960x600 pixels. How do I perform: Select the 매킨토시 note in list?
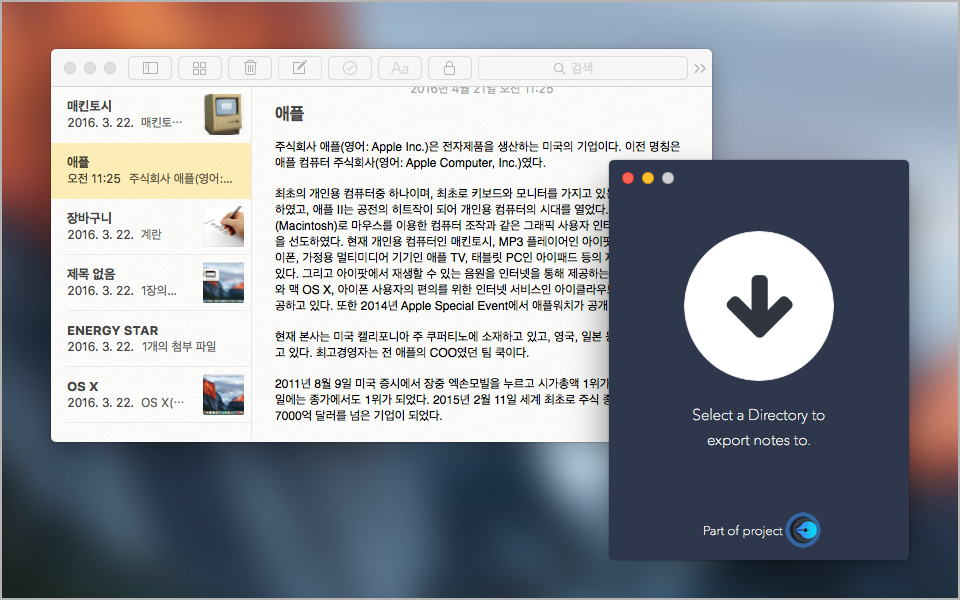point(151,114)
